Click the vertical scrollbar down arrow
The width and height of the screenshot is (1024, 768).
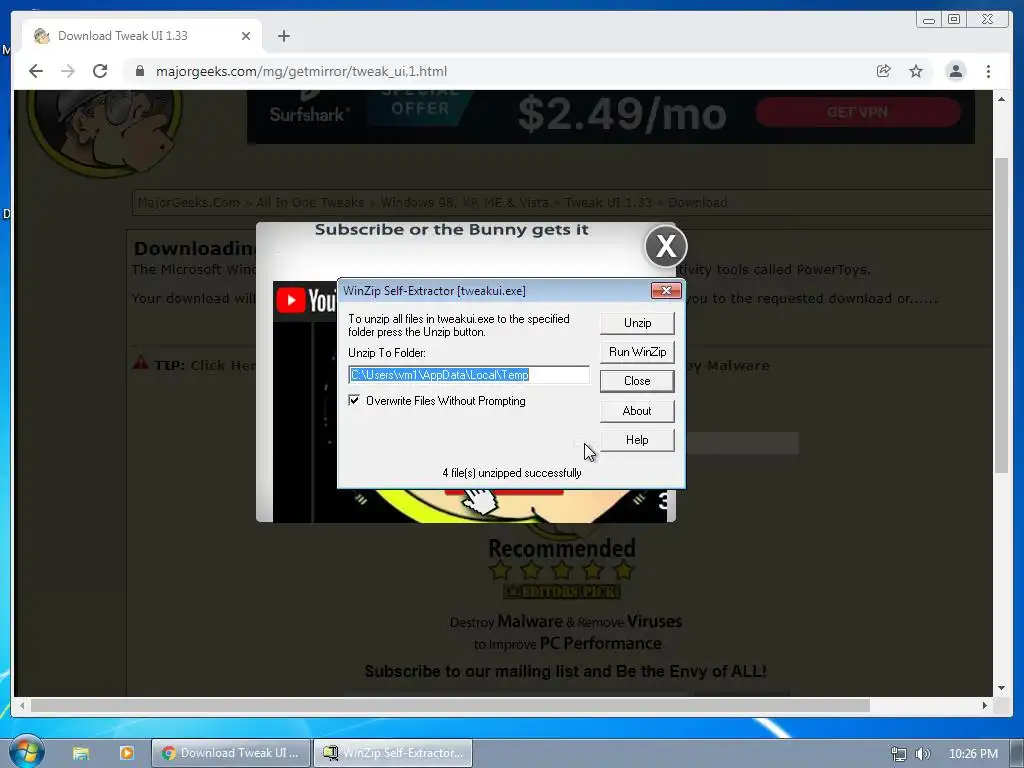click(1001, 688)
